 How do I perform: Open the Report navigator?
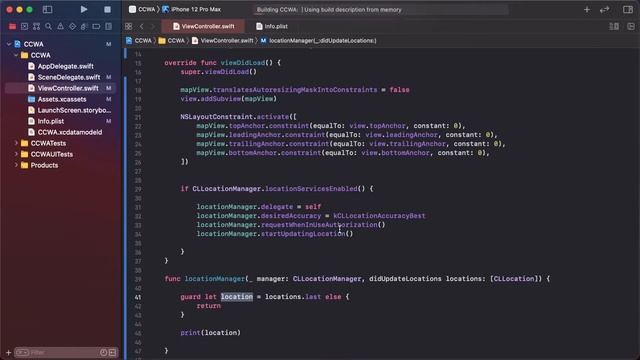click(x=109, y=27)
